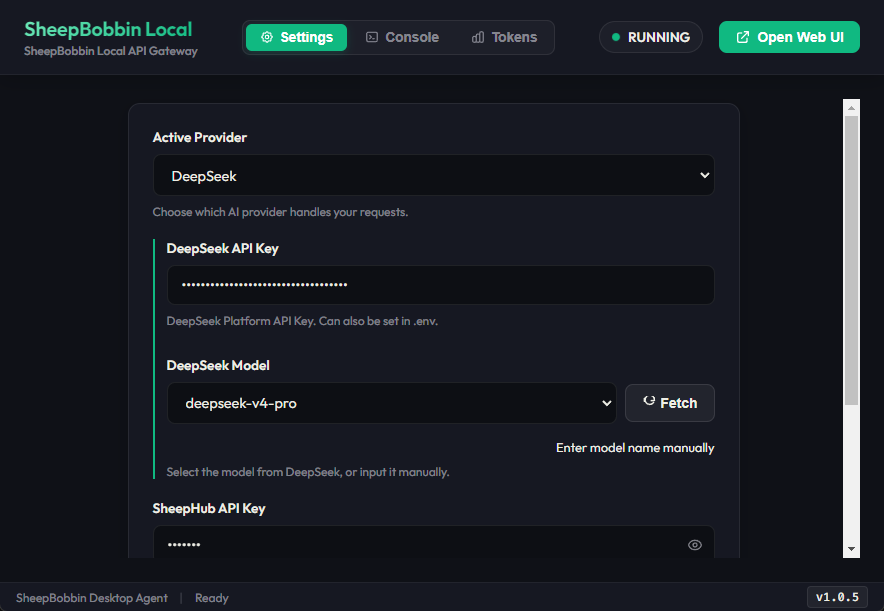Click the scrollbar down arrow
The width and height of the screenshot is (884, 611).
[851, 549]
